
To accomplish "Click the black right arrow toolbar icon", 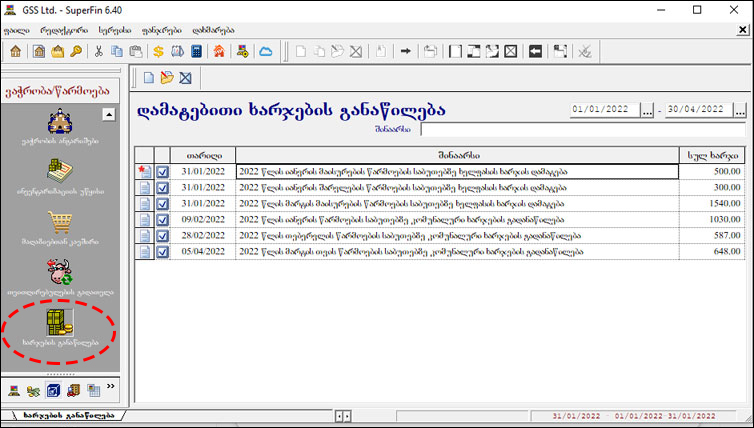I will 406,51.
